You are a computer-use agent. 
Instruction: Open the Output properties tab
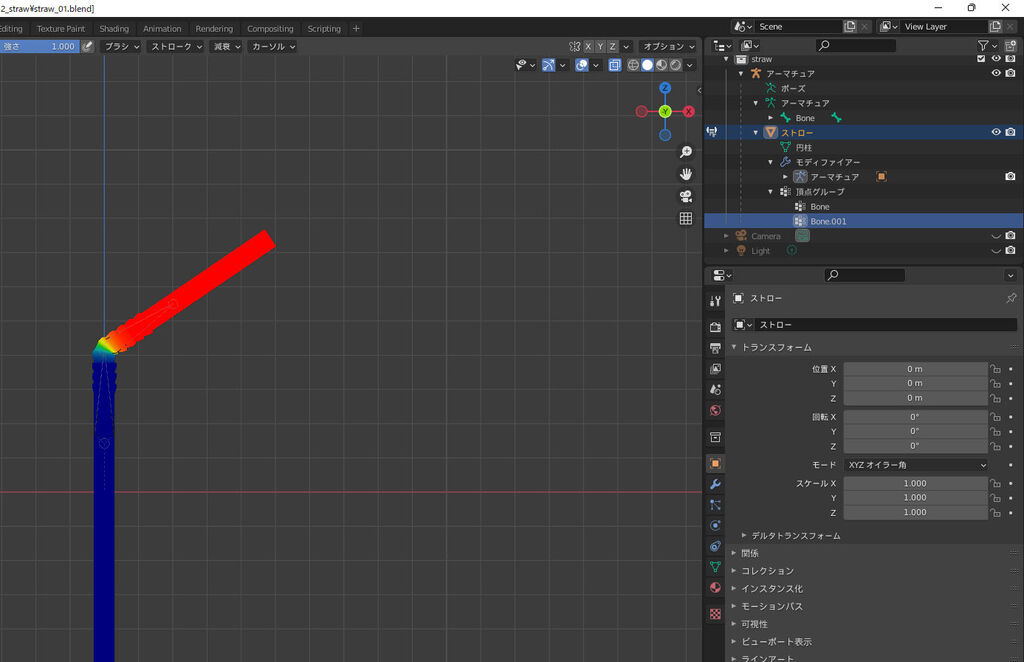[x=715, y=348]
